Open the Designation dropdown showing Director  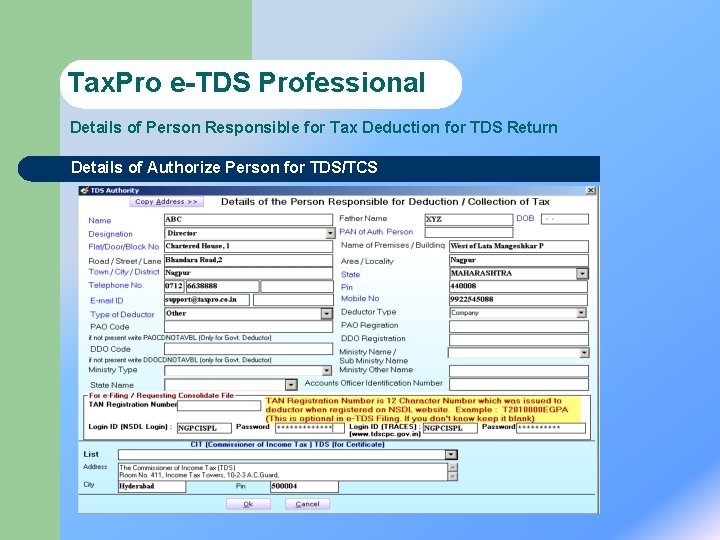coord(330,233)
